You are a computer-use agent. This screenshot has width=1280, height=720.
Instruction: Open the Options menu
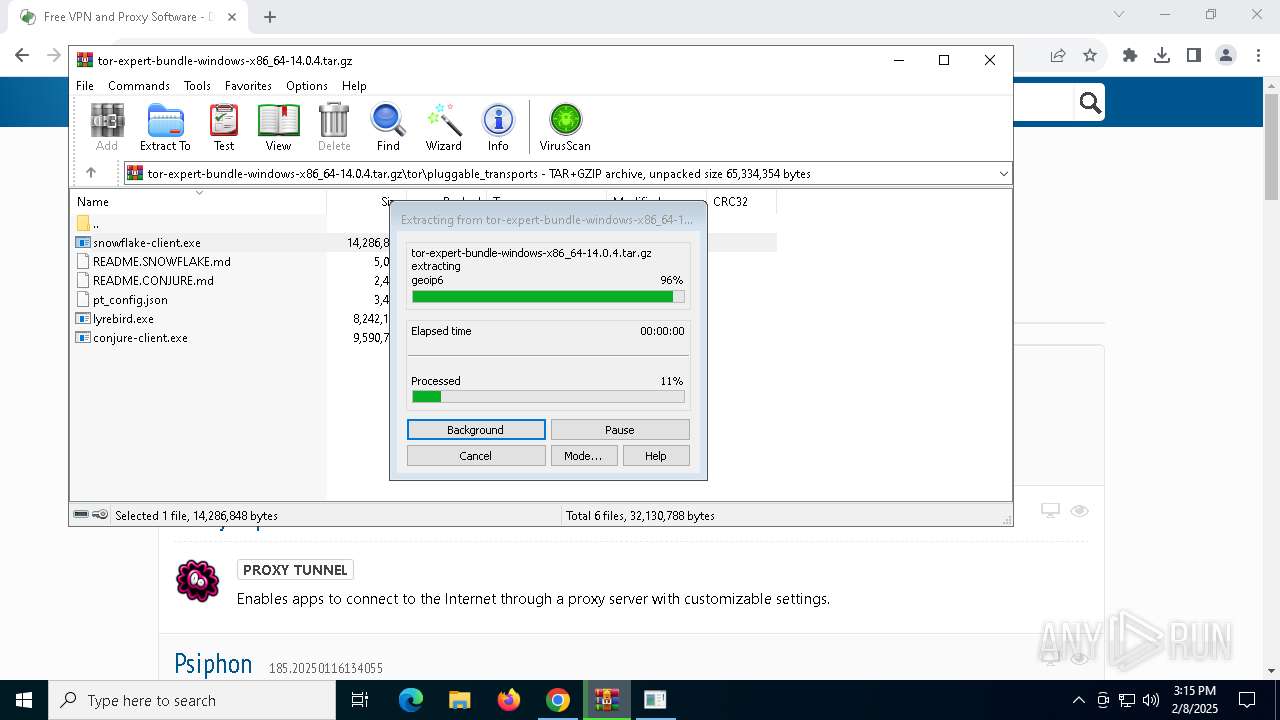(307, 86)
